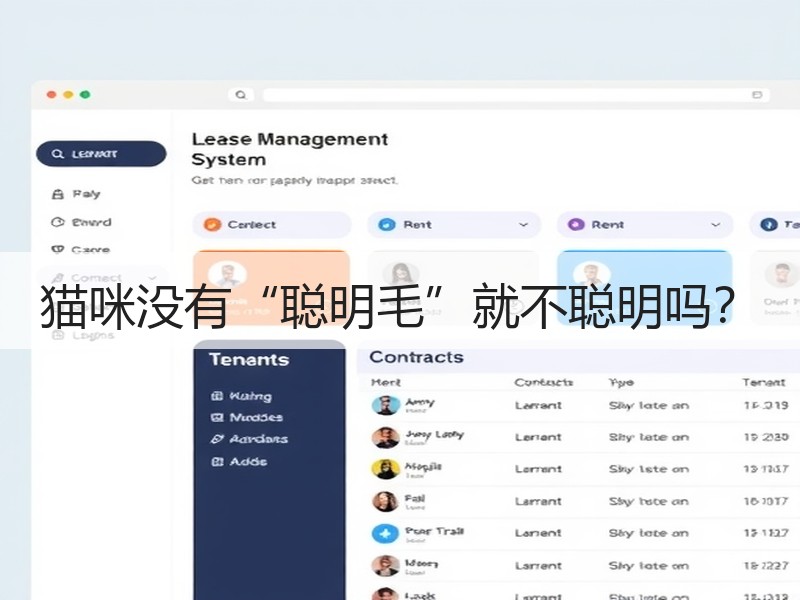Click the Adds icon in Tenants panel
The image size is (800, 600).
(x=217, y=462)
